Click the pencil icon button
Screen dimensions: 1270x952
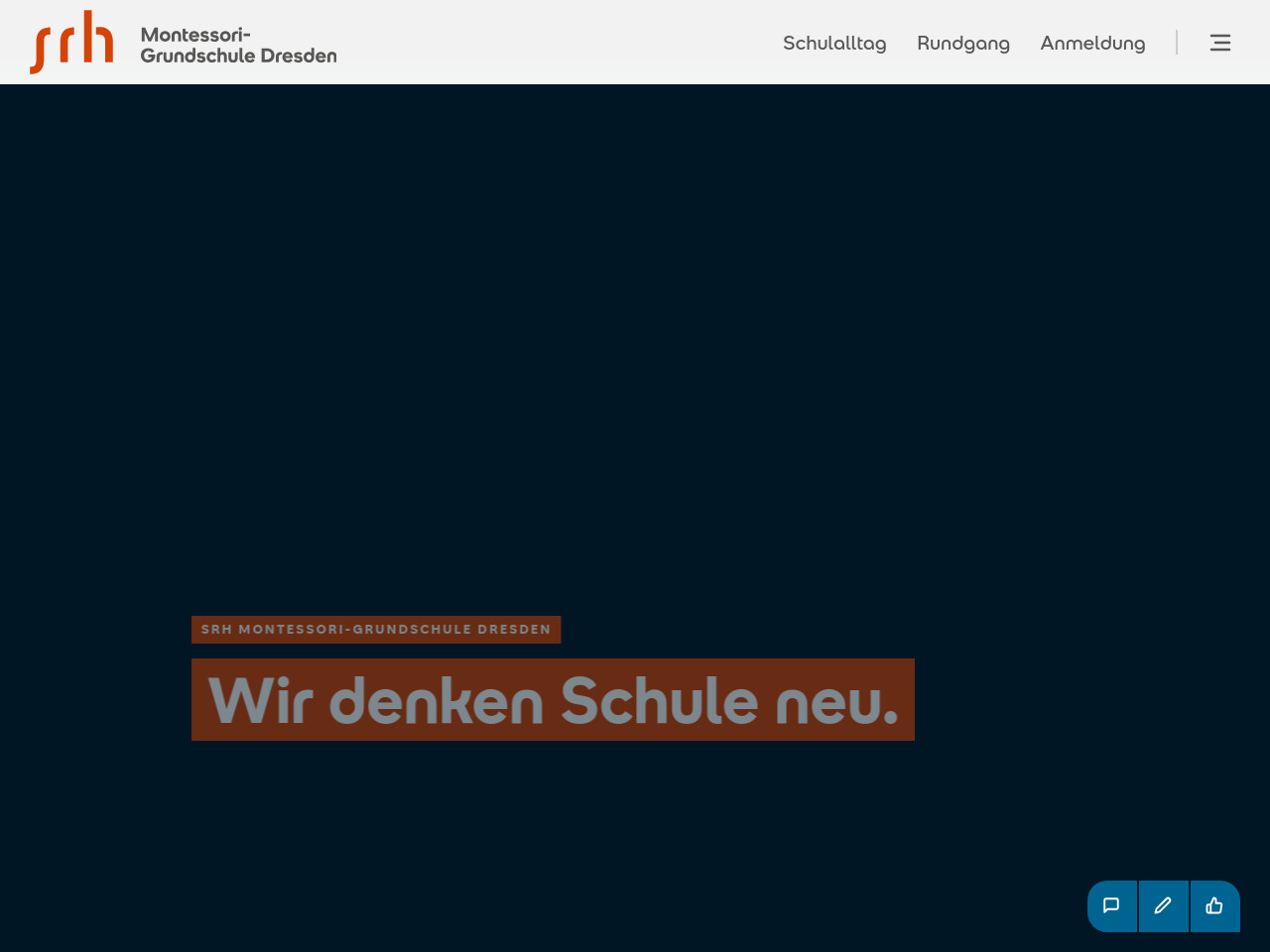click(x=1163, y=905)
